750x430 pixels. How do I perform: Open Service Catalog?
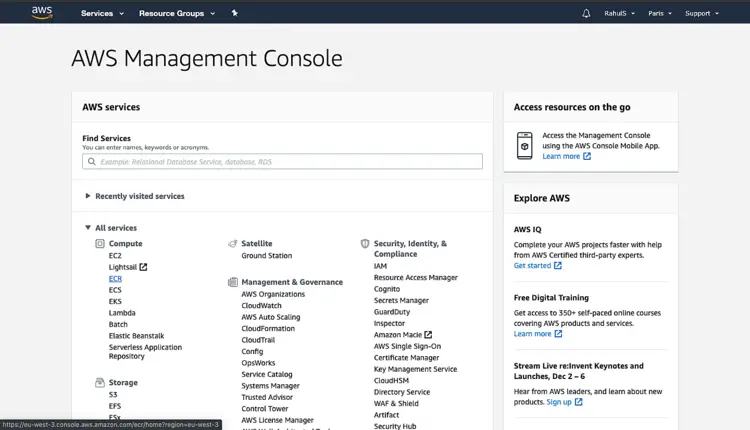(267, 375)
